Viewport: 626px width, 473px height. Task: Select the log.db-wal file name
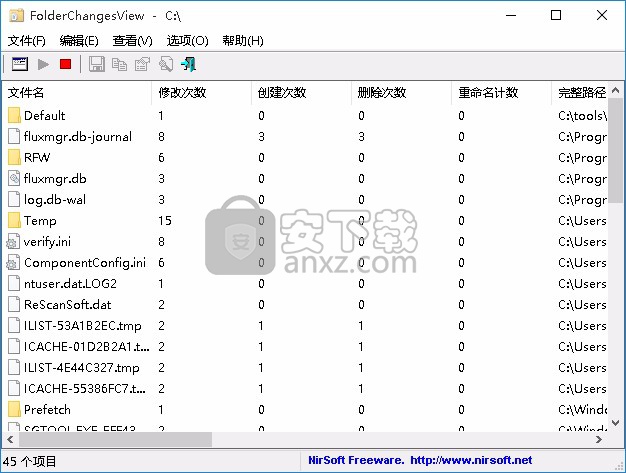point(55,199)
